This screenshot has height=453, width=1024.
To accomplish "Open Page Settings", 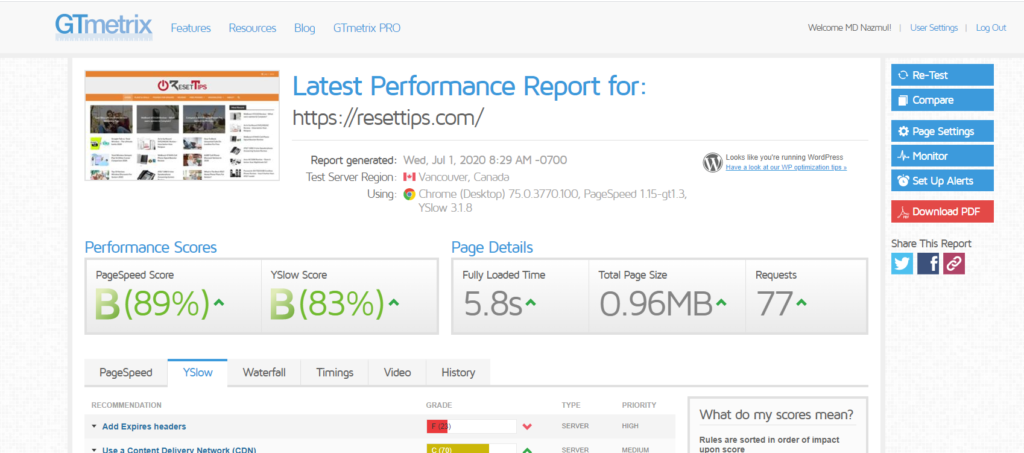I will coord(942,131).
